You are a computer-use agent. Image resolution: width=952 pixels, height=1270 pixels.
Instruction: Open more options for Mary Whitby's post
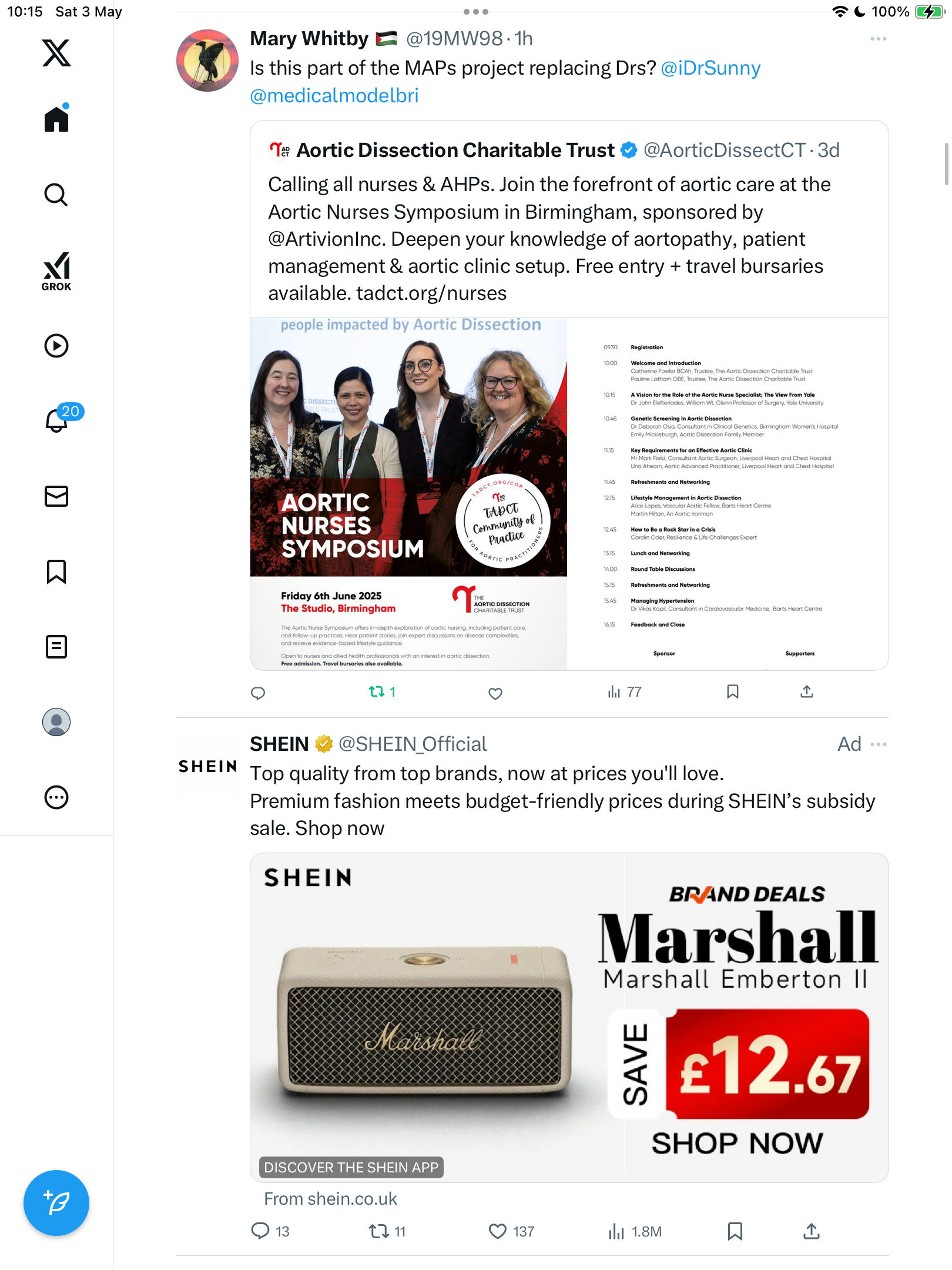tap(878, 39)
